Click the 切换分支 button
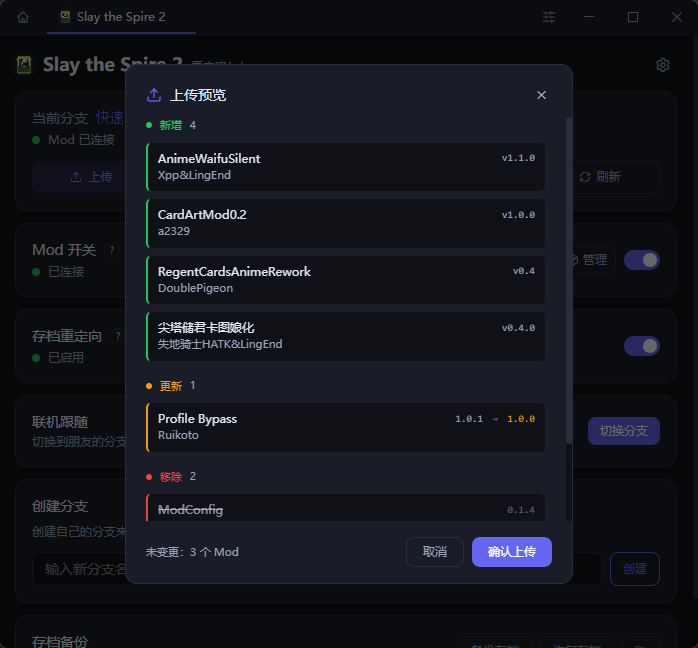The height and width of the screenshot is (648, 698). coord(624,431)
